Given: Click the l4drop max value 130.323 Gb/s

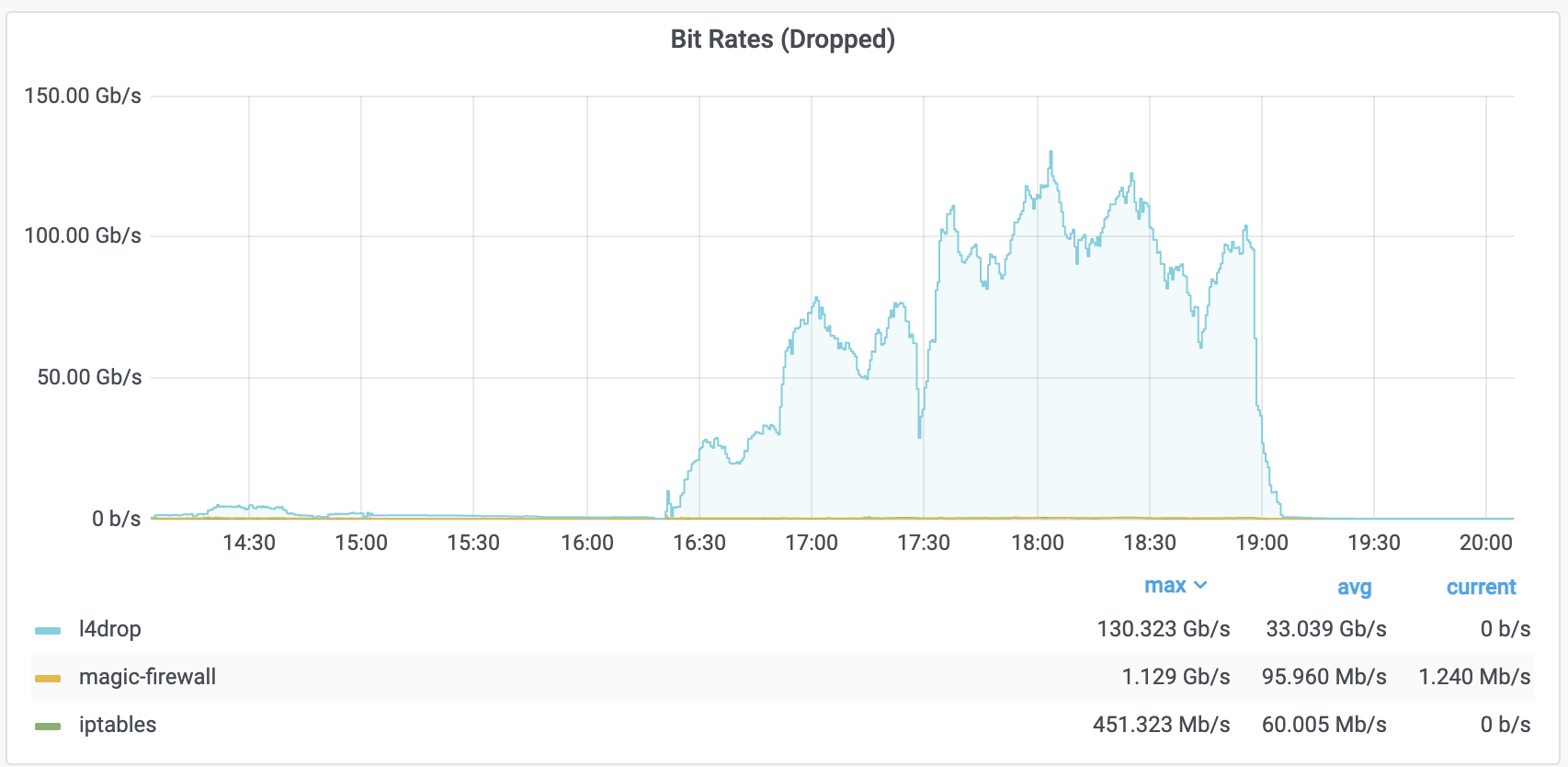Looking at the screenshot, I should [x=1164, y=629].
